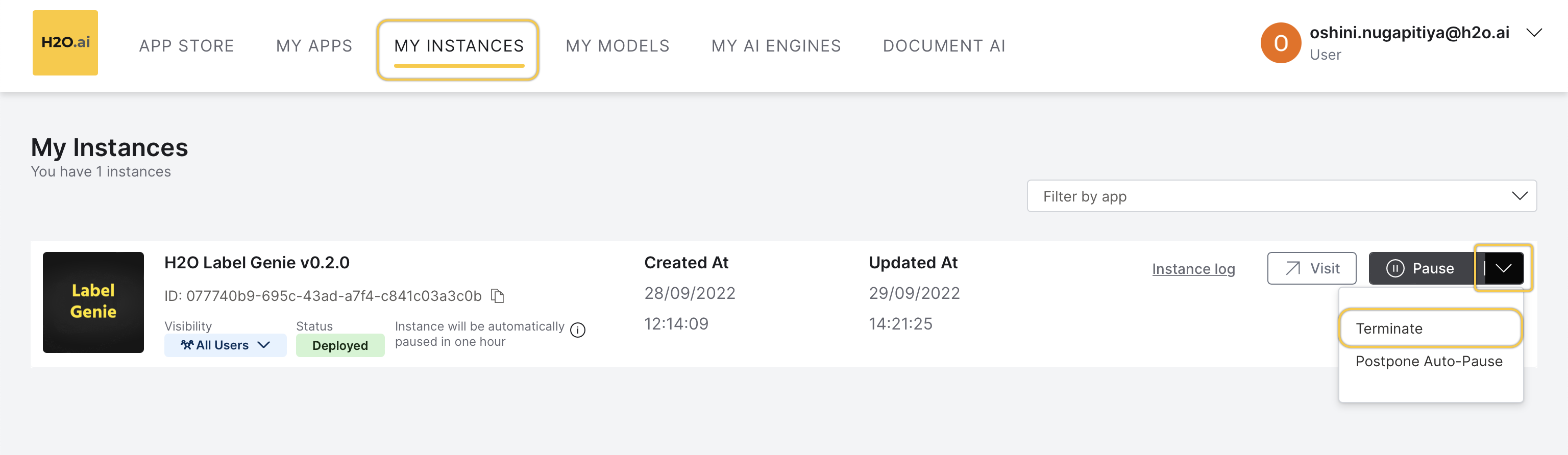This screenshot has width=1568, height=455.
Task: Change visibility via All Users dropdown
Action: coord(225,345)
